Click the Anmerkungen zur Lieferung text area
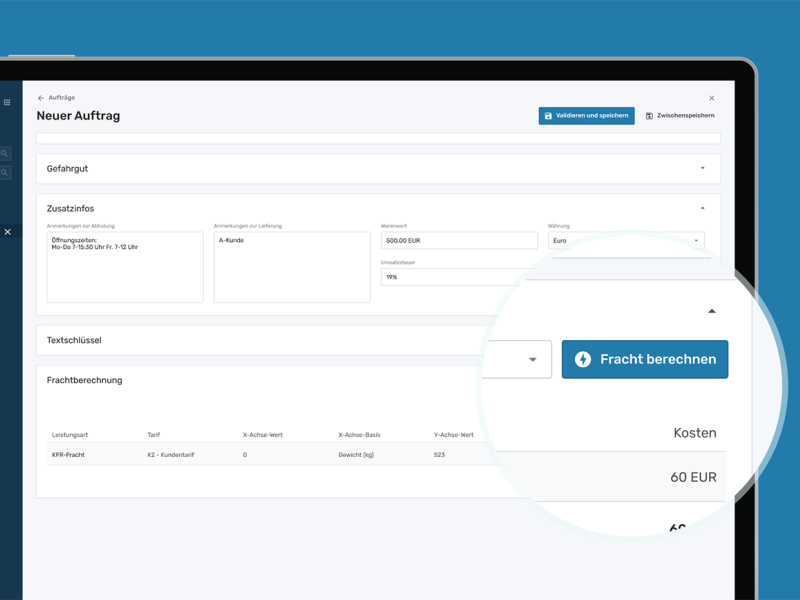 click(x=292, y=268)
